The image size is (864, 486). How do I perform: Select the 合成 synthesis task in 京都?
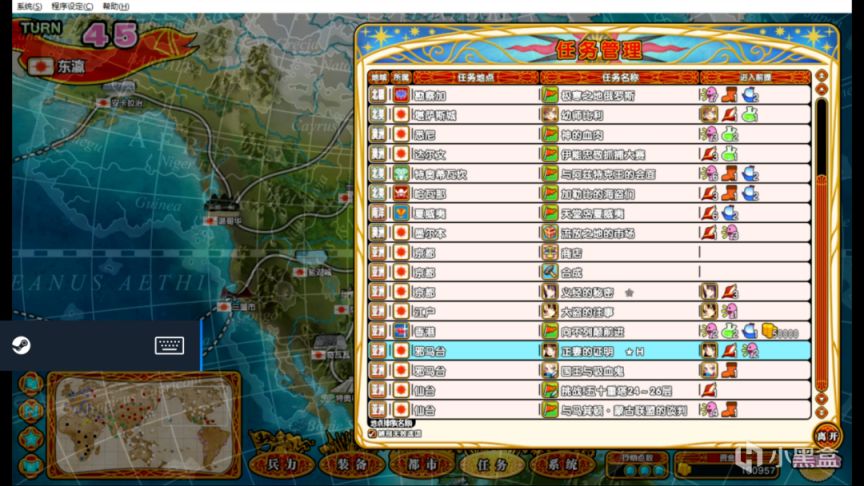point(590,272)
